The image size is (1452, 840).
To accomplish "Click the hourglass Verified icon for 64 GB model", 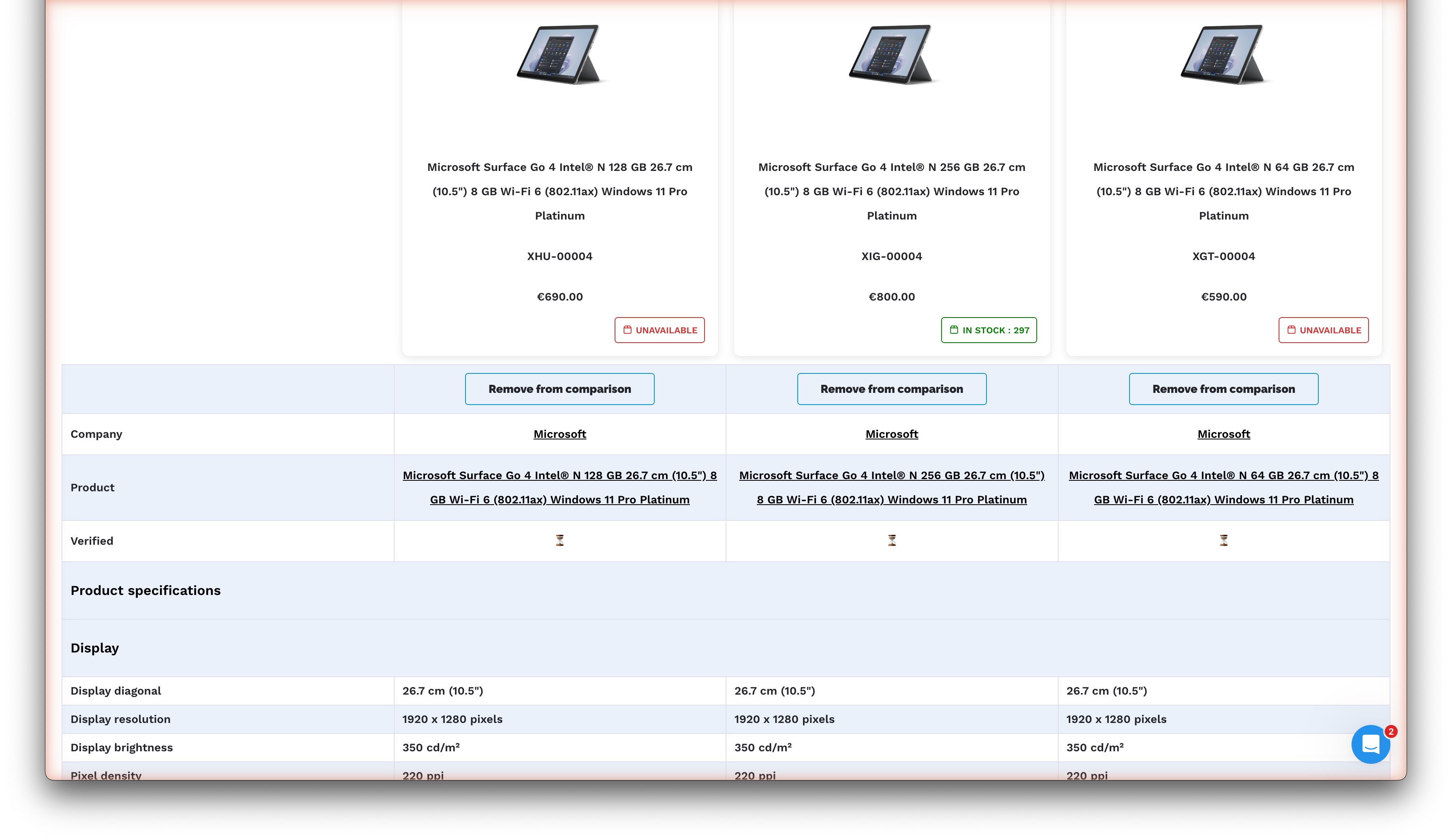I will [1223, 540].
